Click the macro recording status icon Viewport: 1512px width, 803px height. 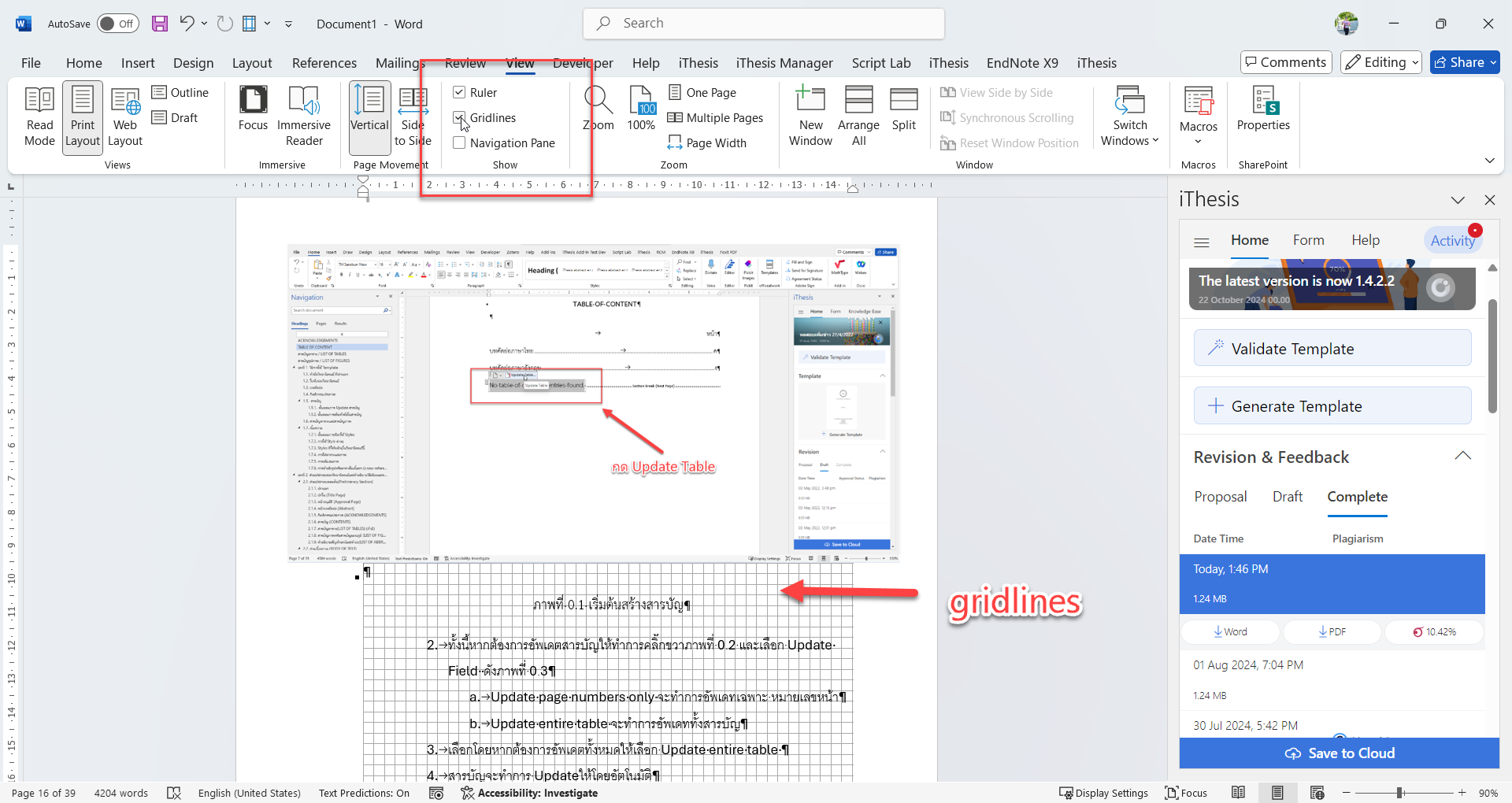coord(436,793)
